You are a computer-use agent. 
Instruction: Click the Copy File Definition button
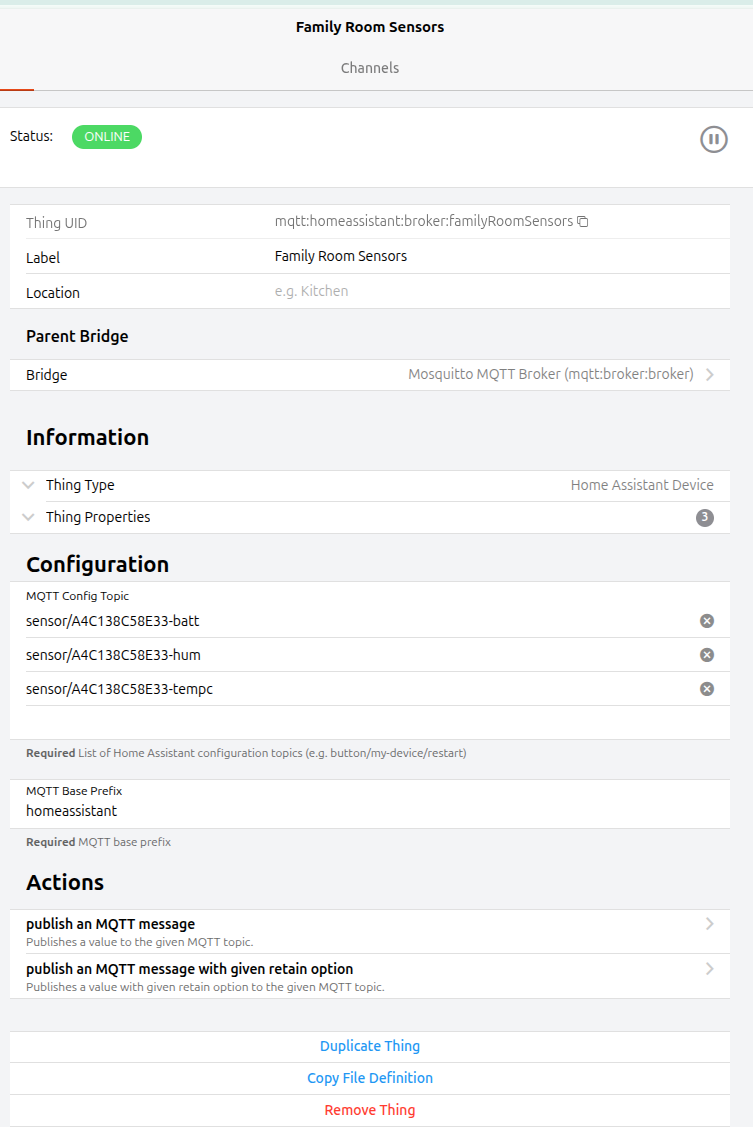click(x=370, y=1078)
